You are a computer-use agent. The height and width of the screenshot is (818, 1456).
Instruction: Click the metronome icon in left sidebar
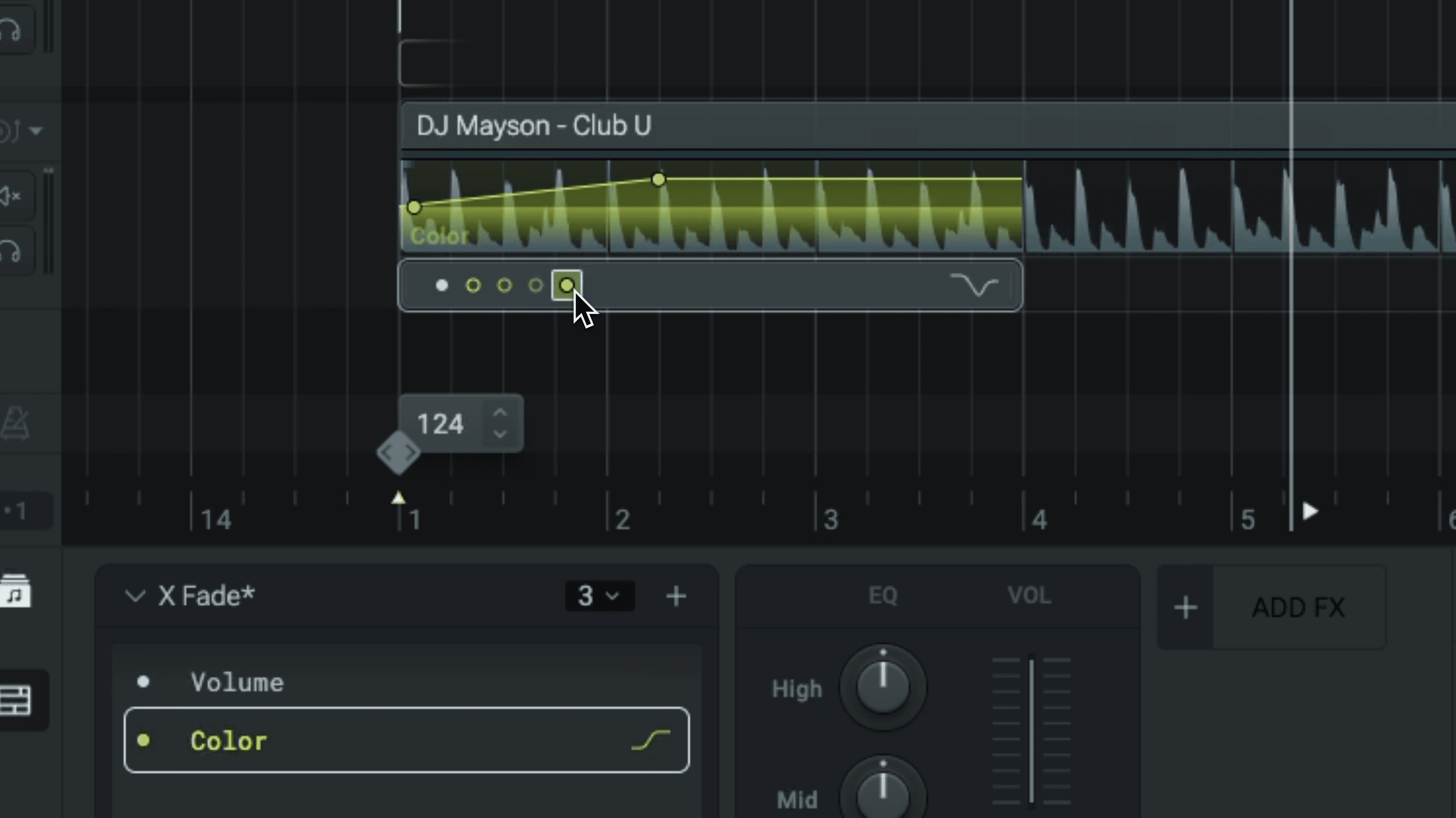15,423
